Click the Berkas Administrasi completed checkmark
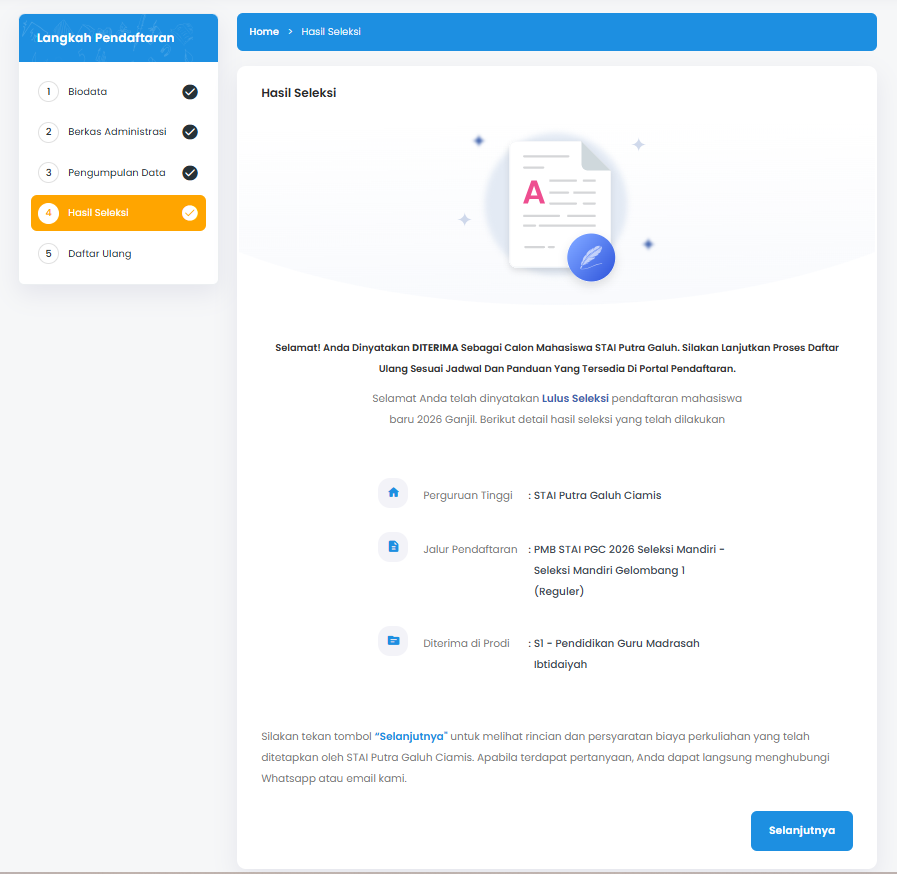The image size is (897, 874). (x=190, y=132)
